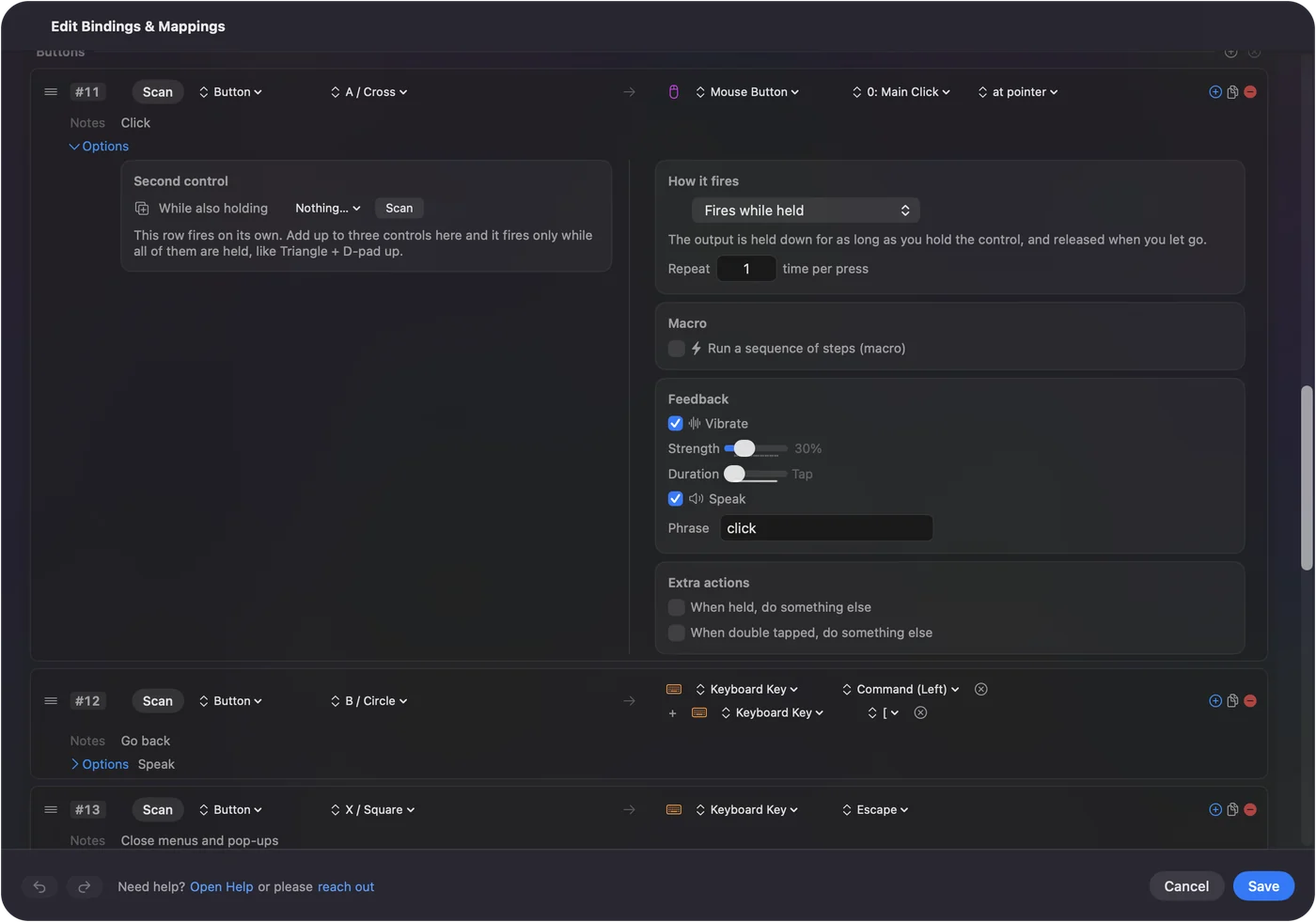Click the vibration Duration slider

pyautogui.click(x=756, y=475)
